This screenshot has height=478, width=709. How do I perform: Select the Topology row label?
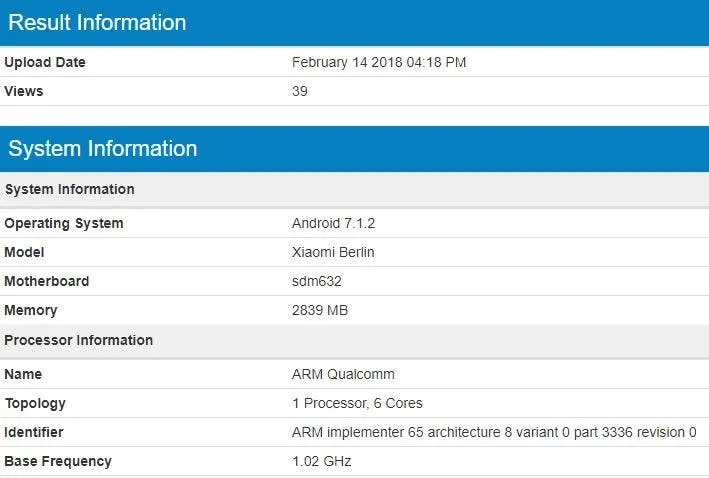(x=35, y=403)
